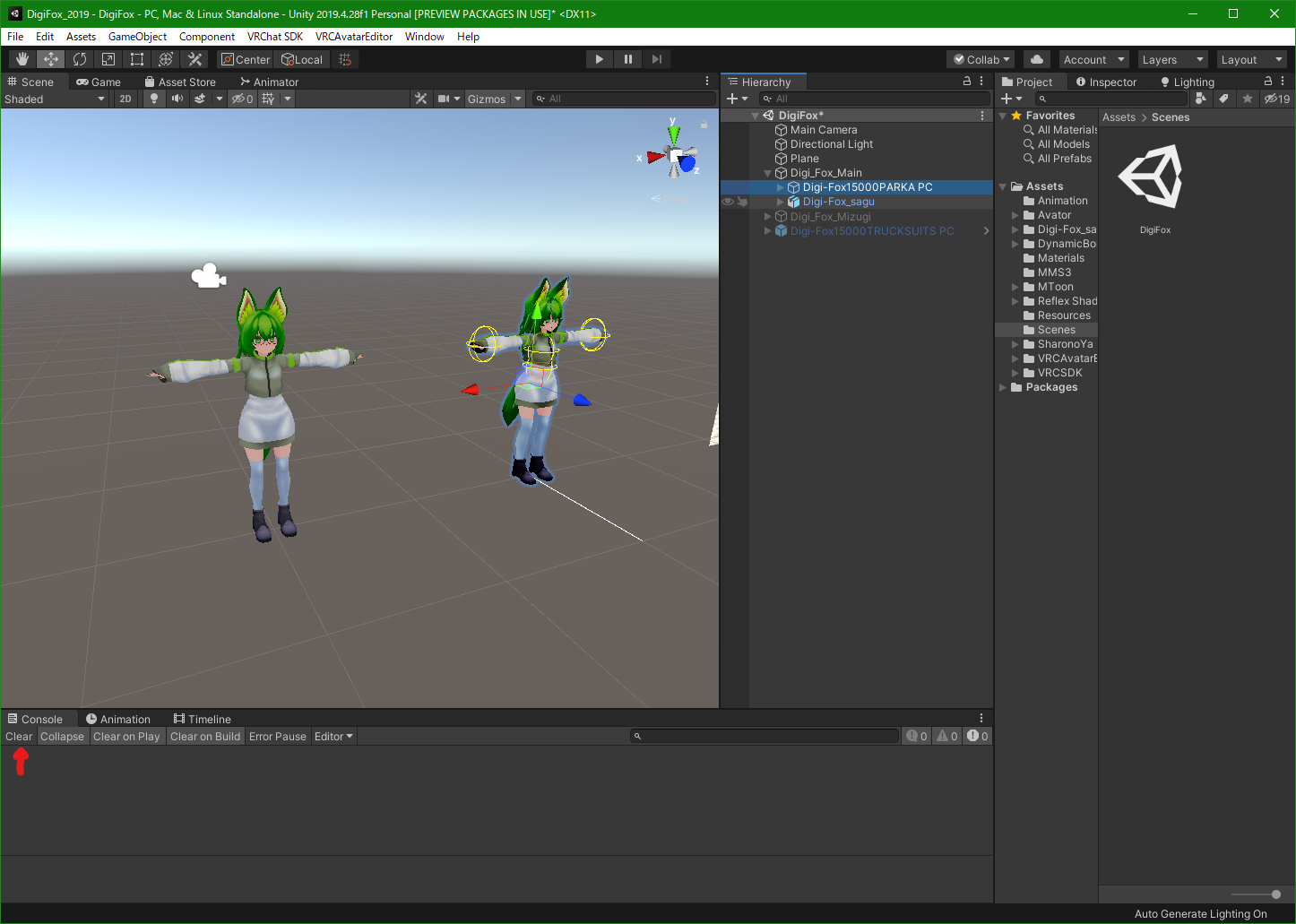Open the Layout dropdown
1296x924 pixels.
pyautogui.click(x=1251, y=59)
